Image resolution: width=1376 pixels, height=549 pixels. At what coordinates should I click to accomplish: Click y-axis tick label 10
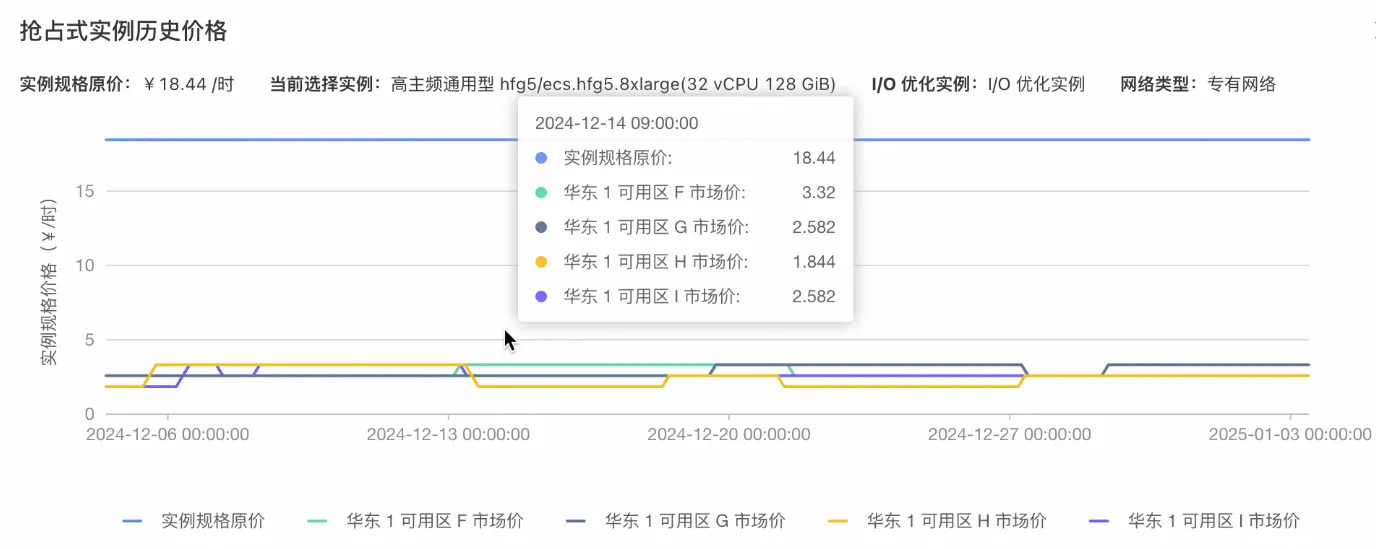[85, 265]
